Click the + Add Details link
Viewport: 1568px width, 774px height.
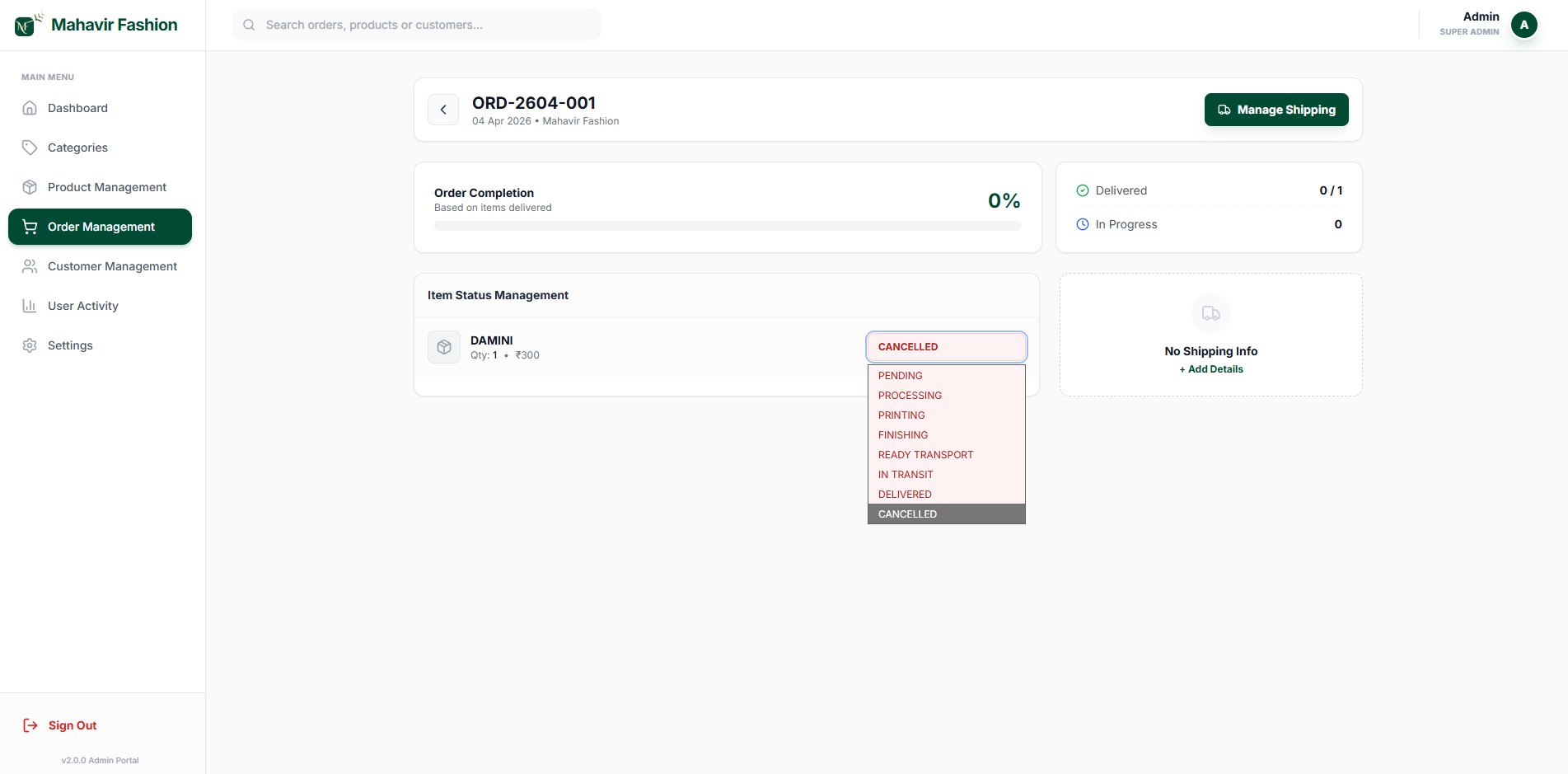1210,369
